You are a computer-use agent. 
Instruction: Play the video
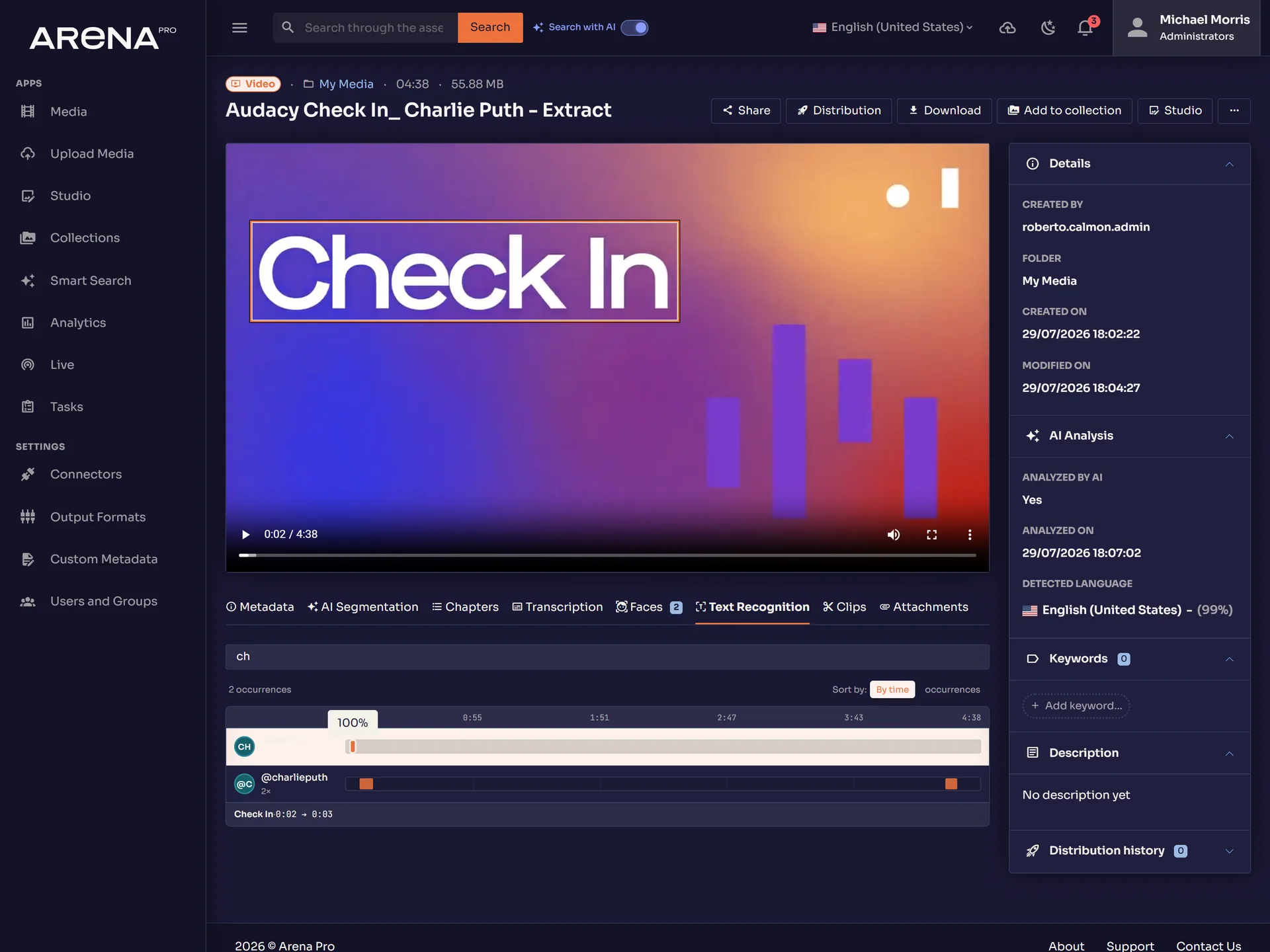click(x=245, y=534)
